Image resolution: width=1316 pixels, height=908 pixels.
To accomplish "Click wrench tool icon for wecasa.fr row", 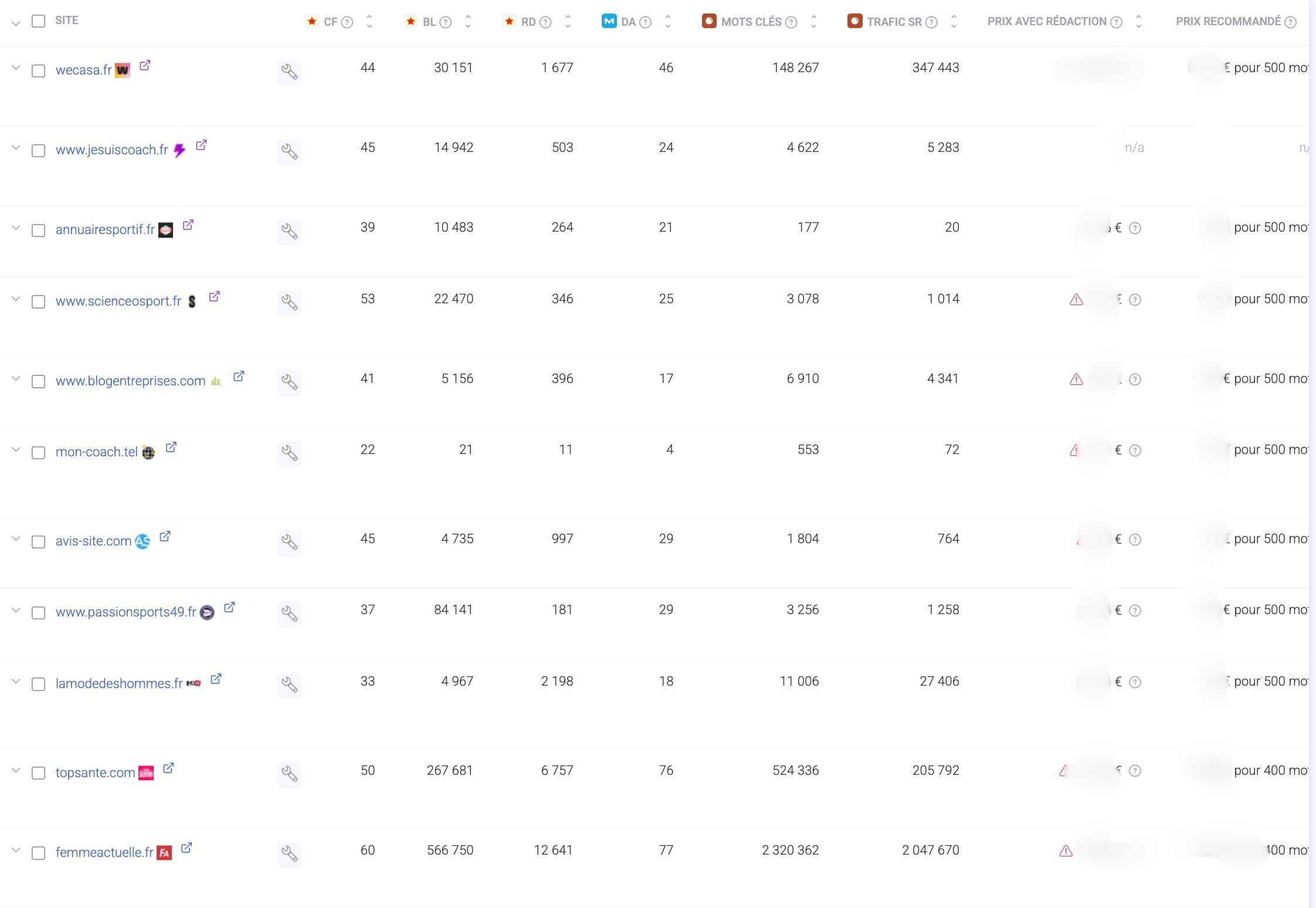I will [x=289, y=72].
